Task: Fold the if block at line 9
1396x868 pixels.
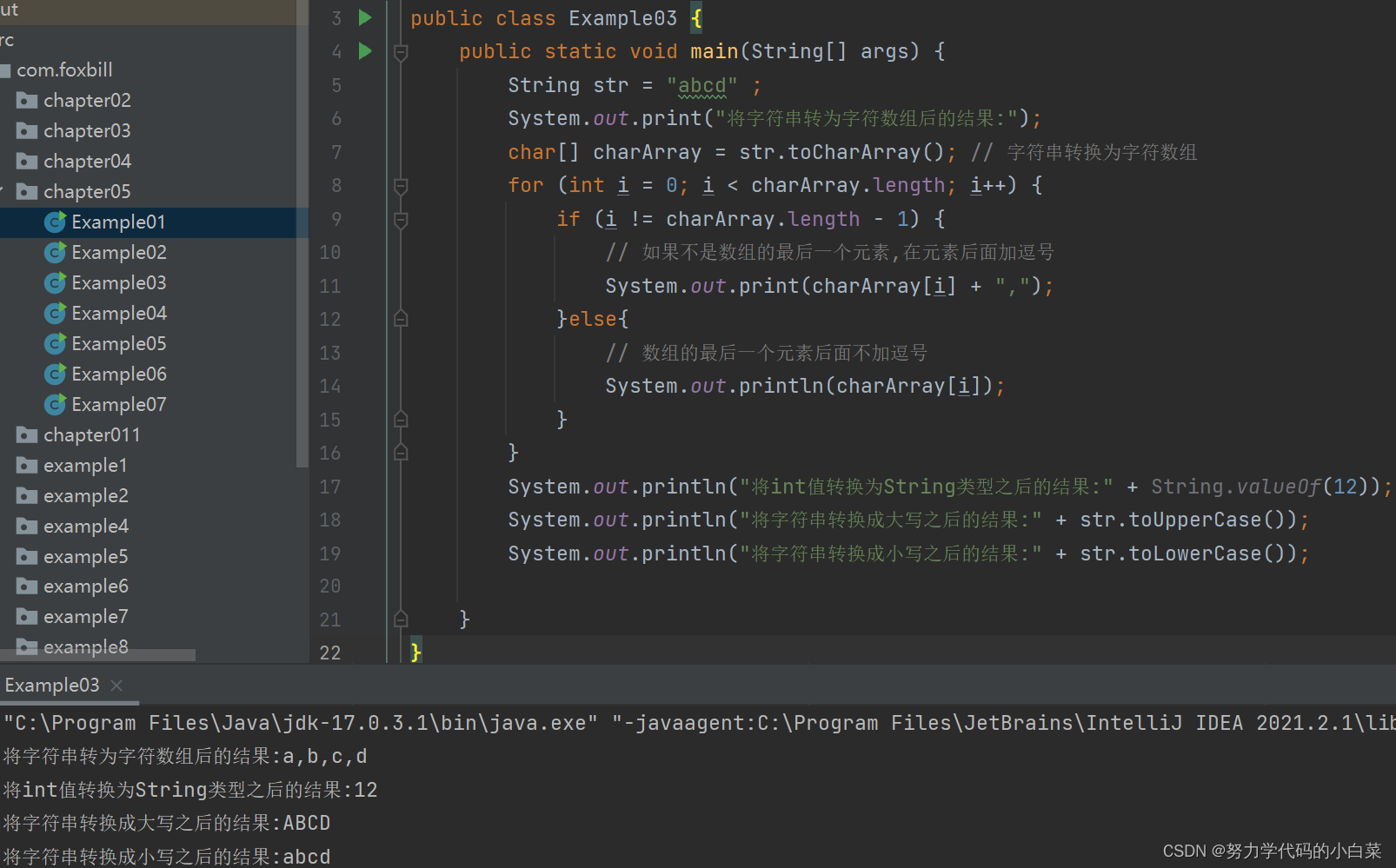Action: tap(400, 218)
